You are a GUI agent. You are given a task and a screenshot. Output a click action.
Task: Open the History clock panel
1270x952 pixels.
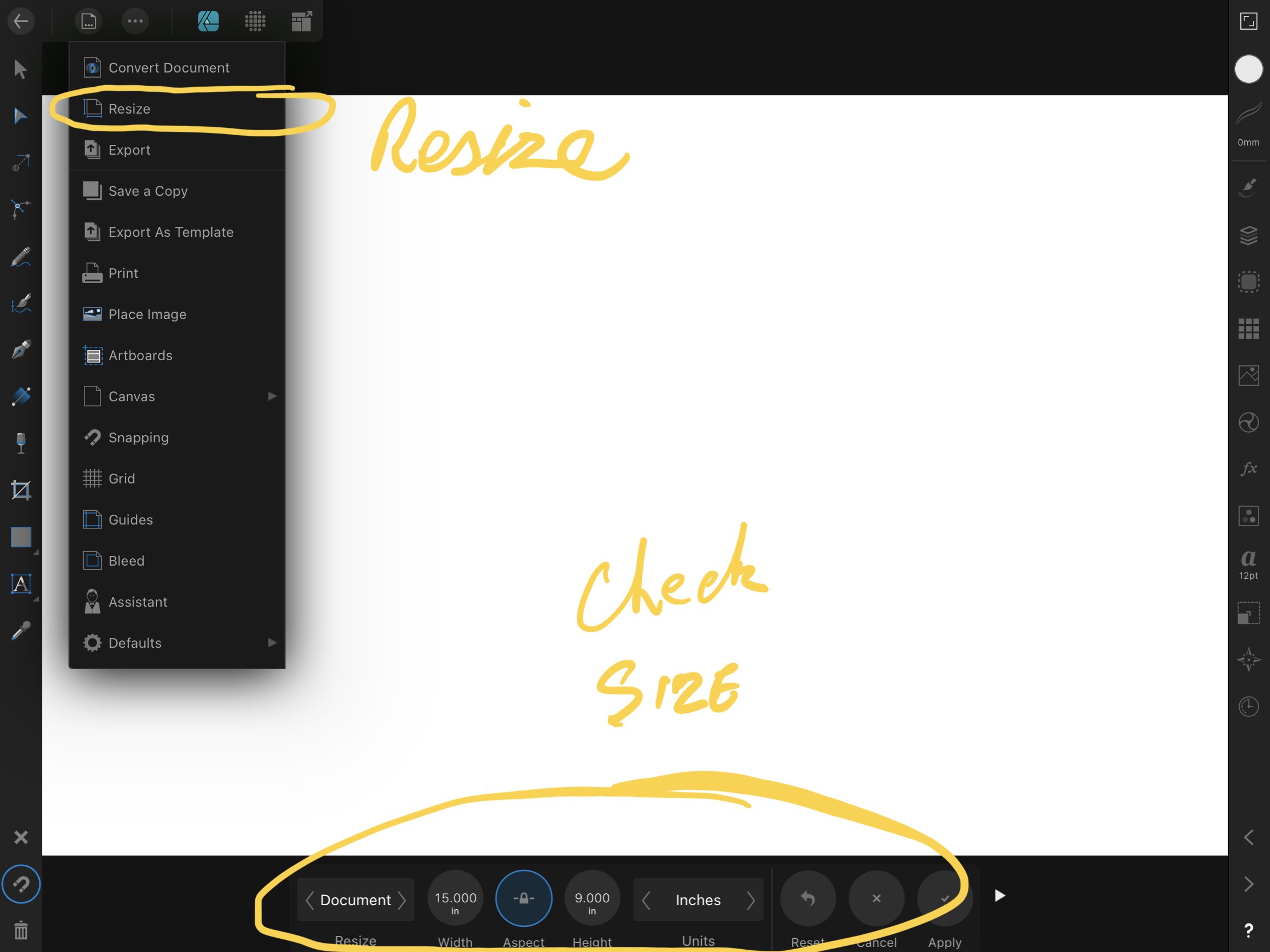1248,707
